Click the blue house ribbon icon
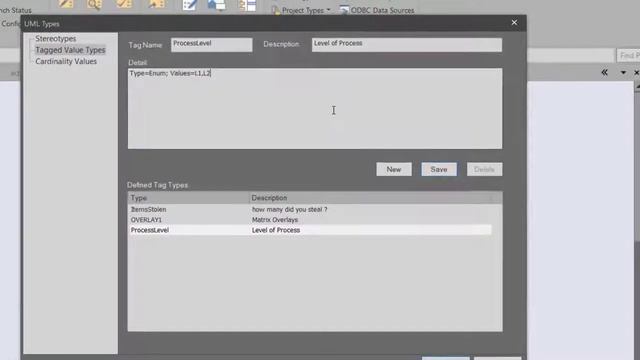The height and width of the screenshot is (360, 640). pos(216,4)
